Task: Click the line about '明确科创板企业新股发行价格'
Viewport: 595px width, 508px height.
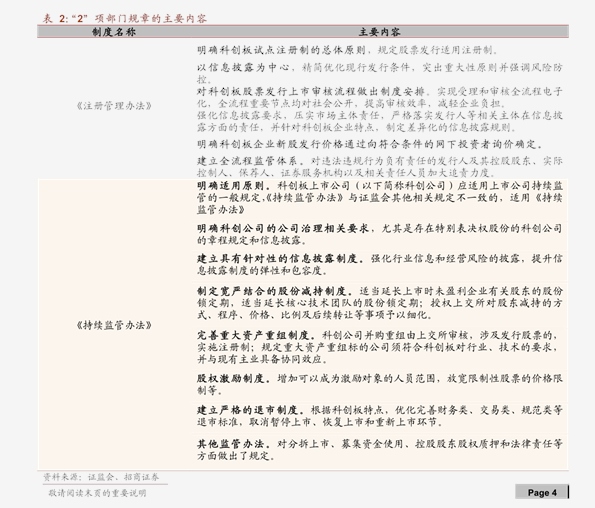Action: click(x=371, y=144)
